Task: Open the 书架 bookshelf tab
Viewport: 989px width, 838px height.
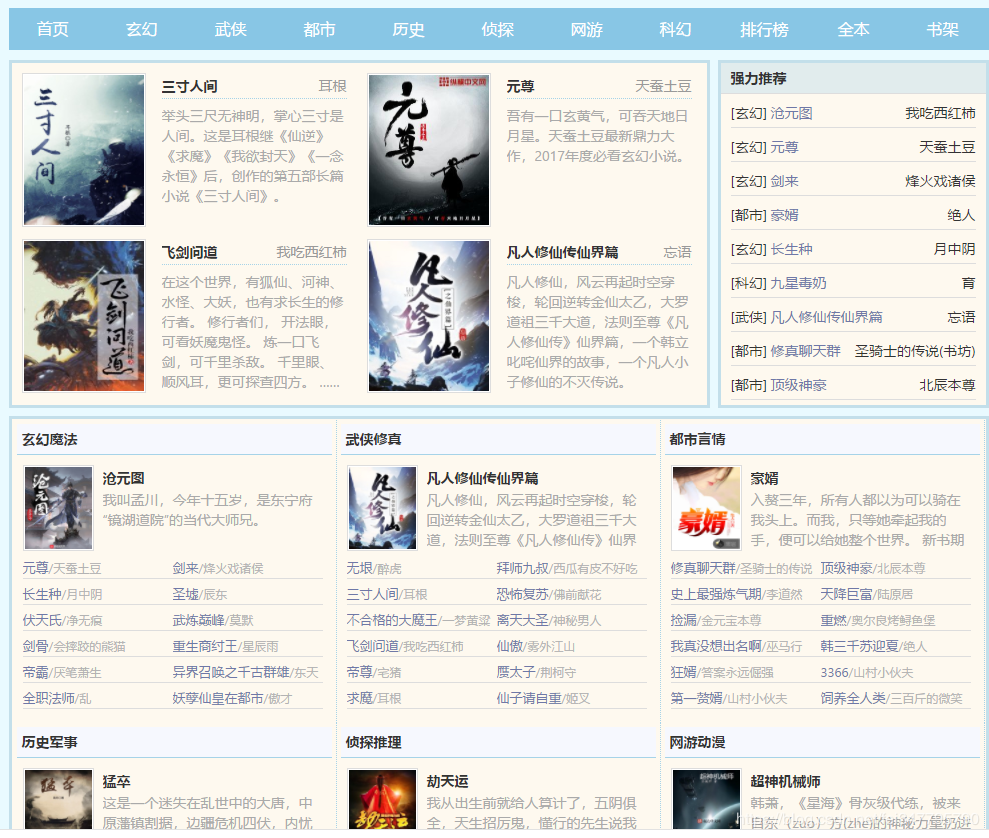Action: (942, 29)
